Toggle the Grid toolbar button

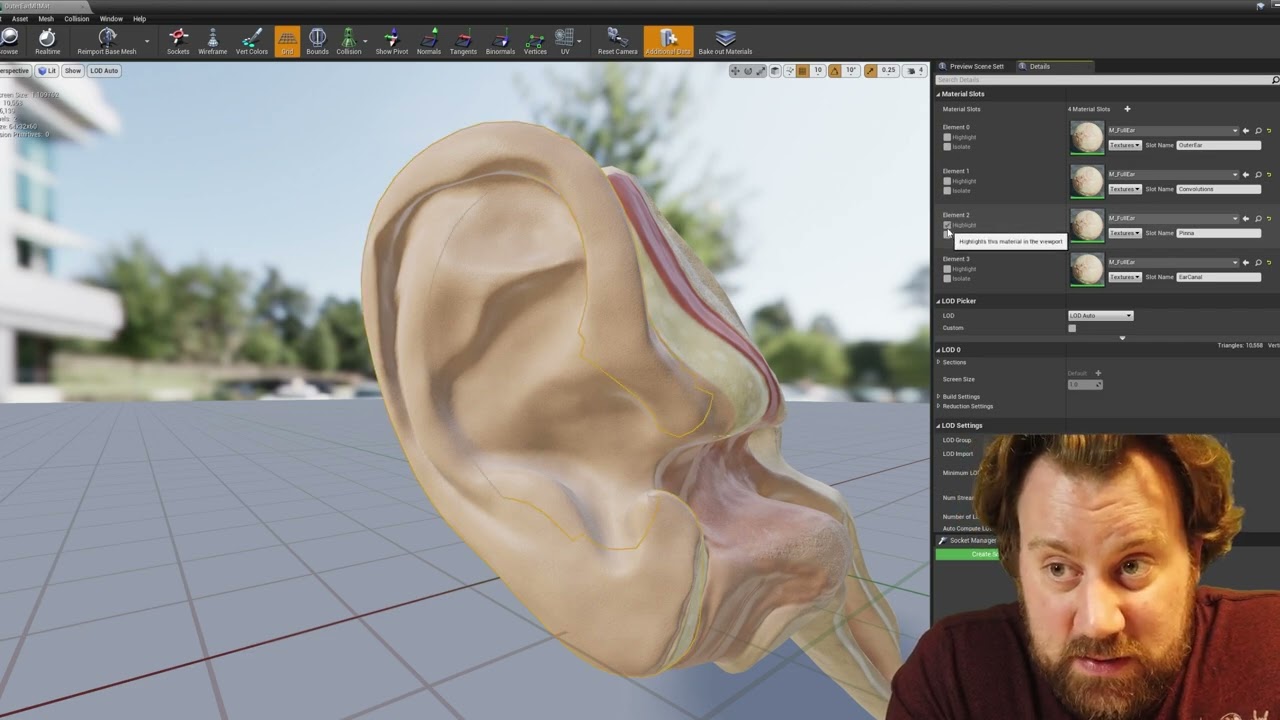(x=287, y=39)
